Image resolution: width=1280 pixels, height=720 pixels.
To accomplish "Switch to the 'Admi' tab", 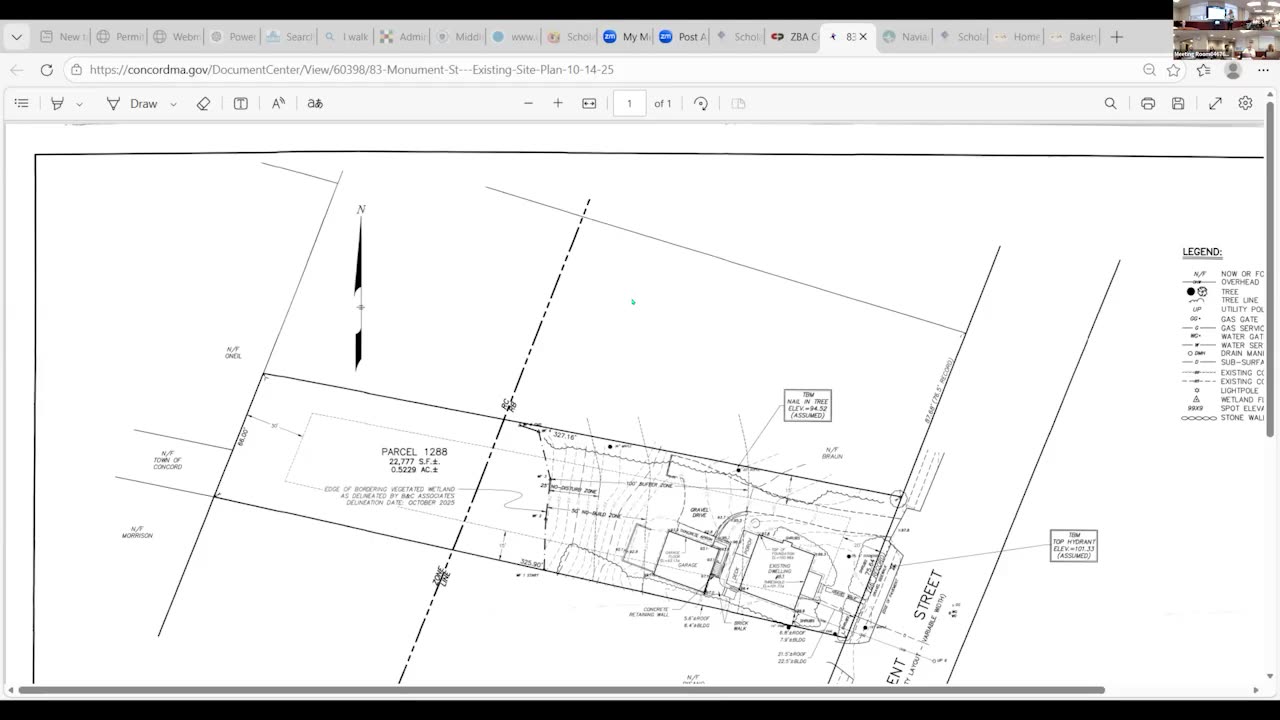I will (x=403, y=37).
